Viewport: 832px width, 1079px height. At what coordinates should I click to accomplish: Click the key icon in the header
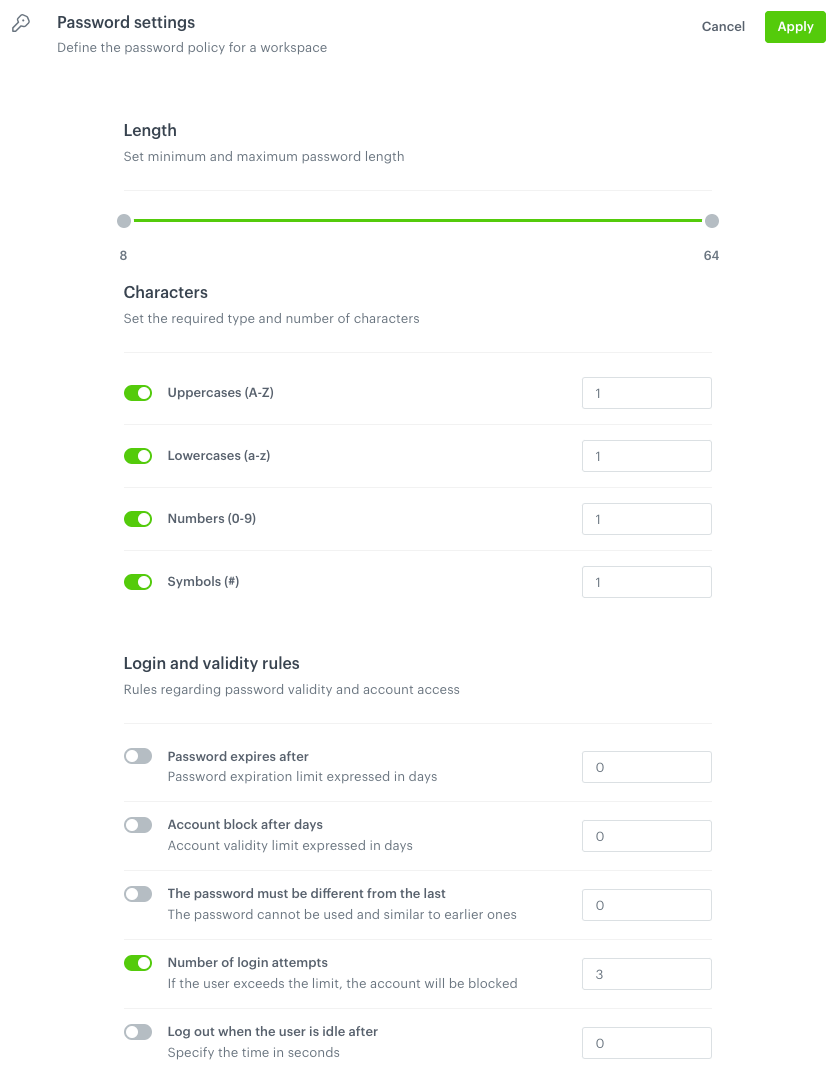(21, 21)
